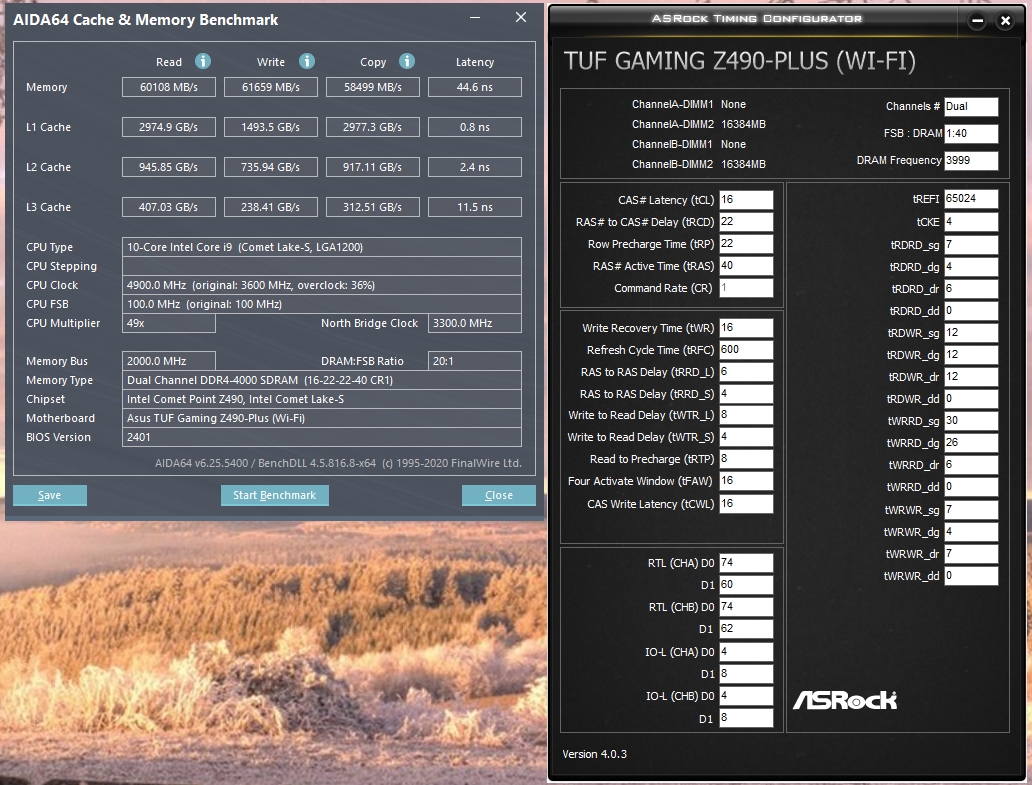Screen dimensions: 1032x785
Task: Click RAS# Active Time (tRAS) field
Action: point(746,266)
